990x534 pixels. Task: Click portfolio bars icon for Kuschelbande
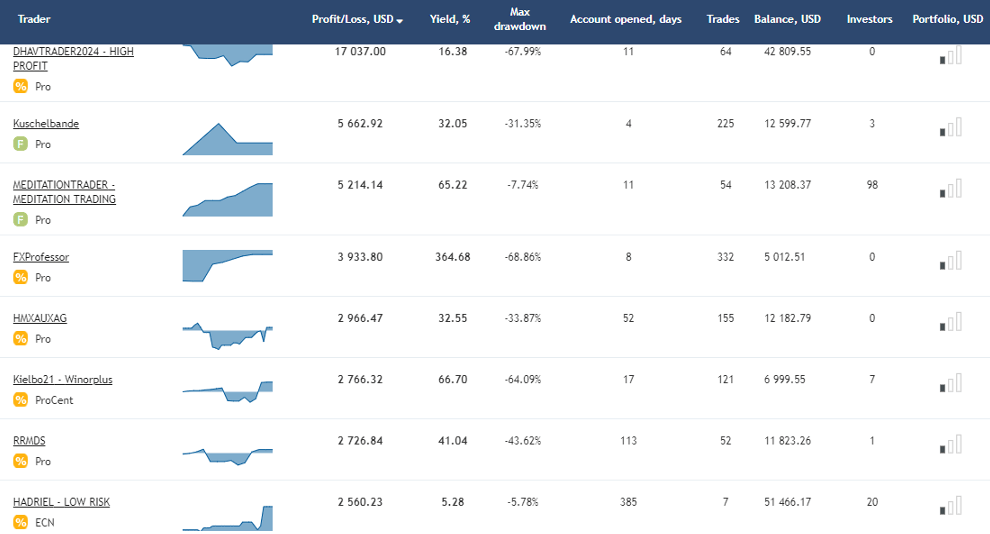coord(950,127)
